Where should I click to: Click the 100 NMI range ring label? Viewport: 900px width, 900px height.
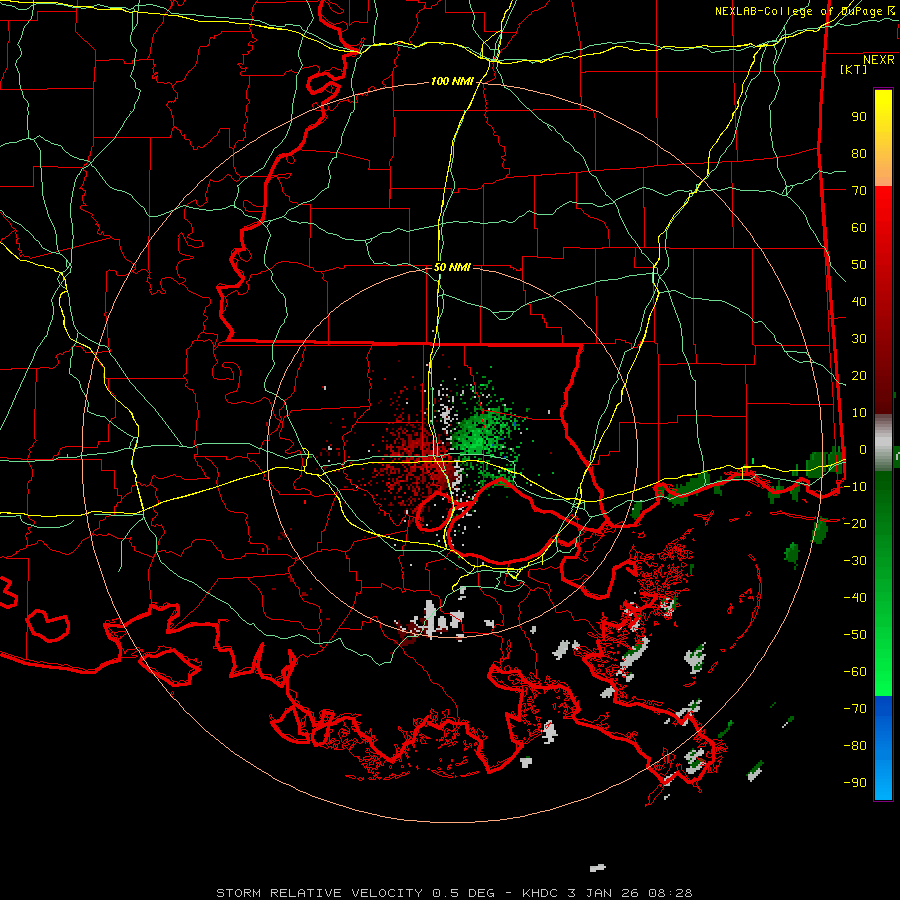(452, 82)
